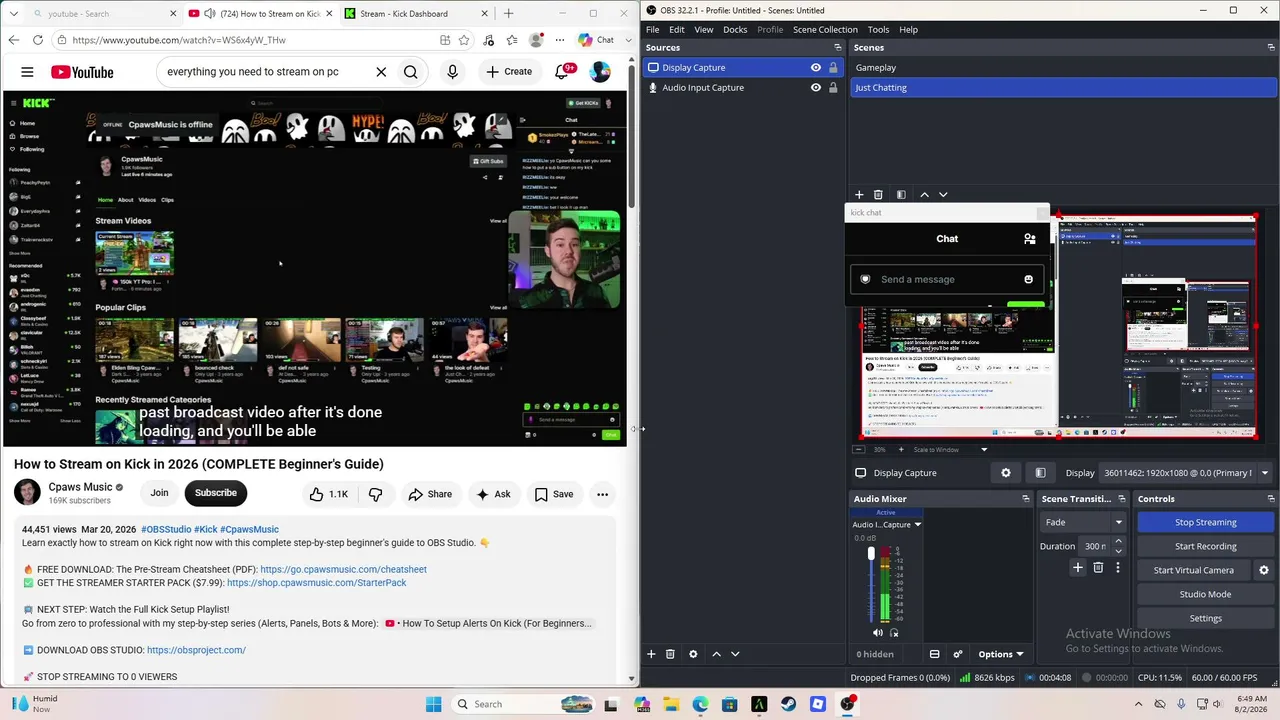Screen dimensions: 1280x720
Task: Float the Controls dock
Action: [x=1272, y=499]
